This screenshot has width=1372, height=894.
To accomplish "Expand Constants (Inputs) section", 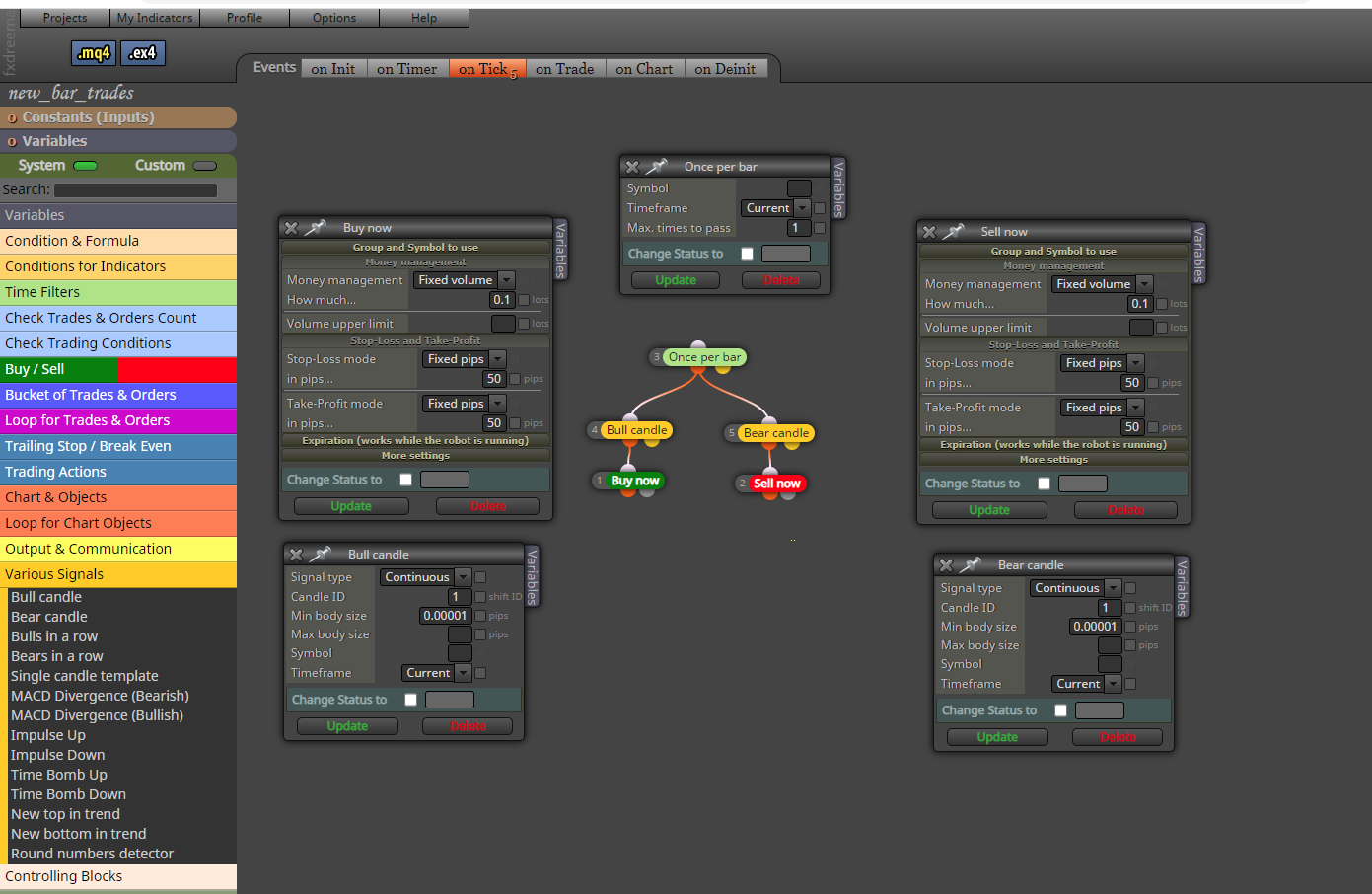I will click(118, 117).
